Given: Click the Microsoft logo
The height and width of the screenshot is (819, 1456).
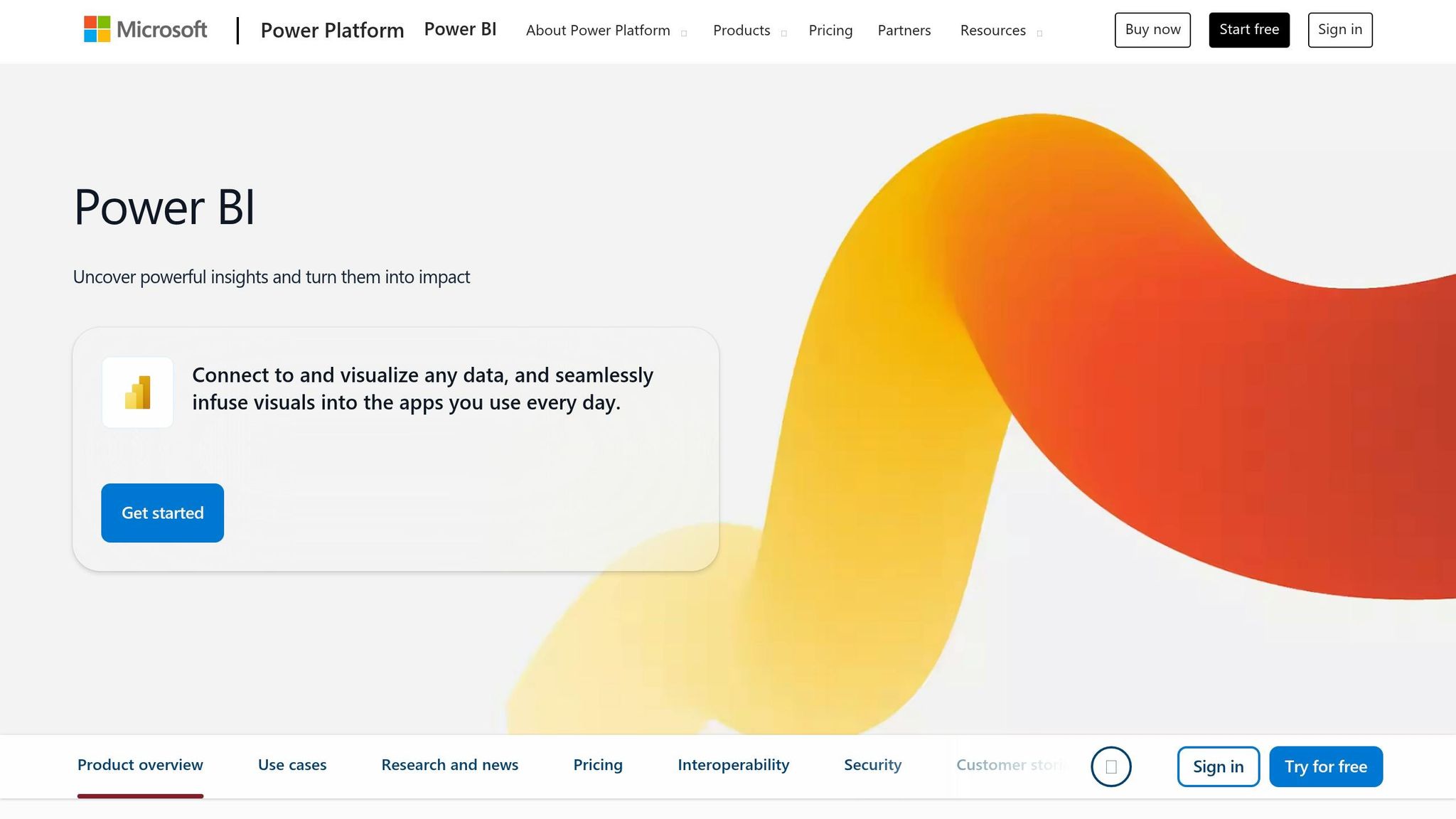Looking at the screenshot, I should coord(144,30).
